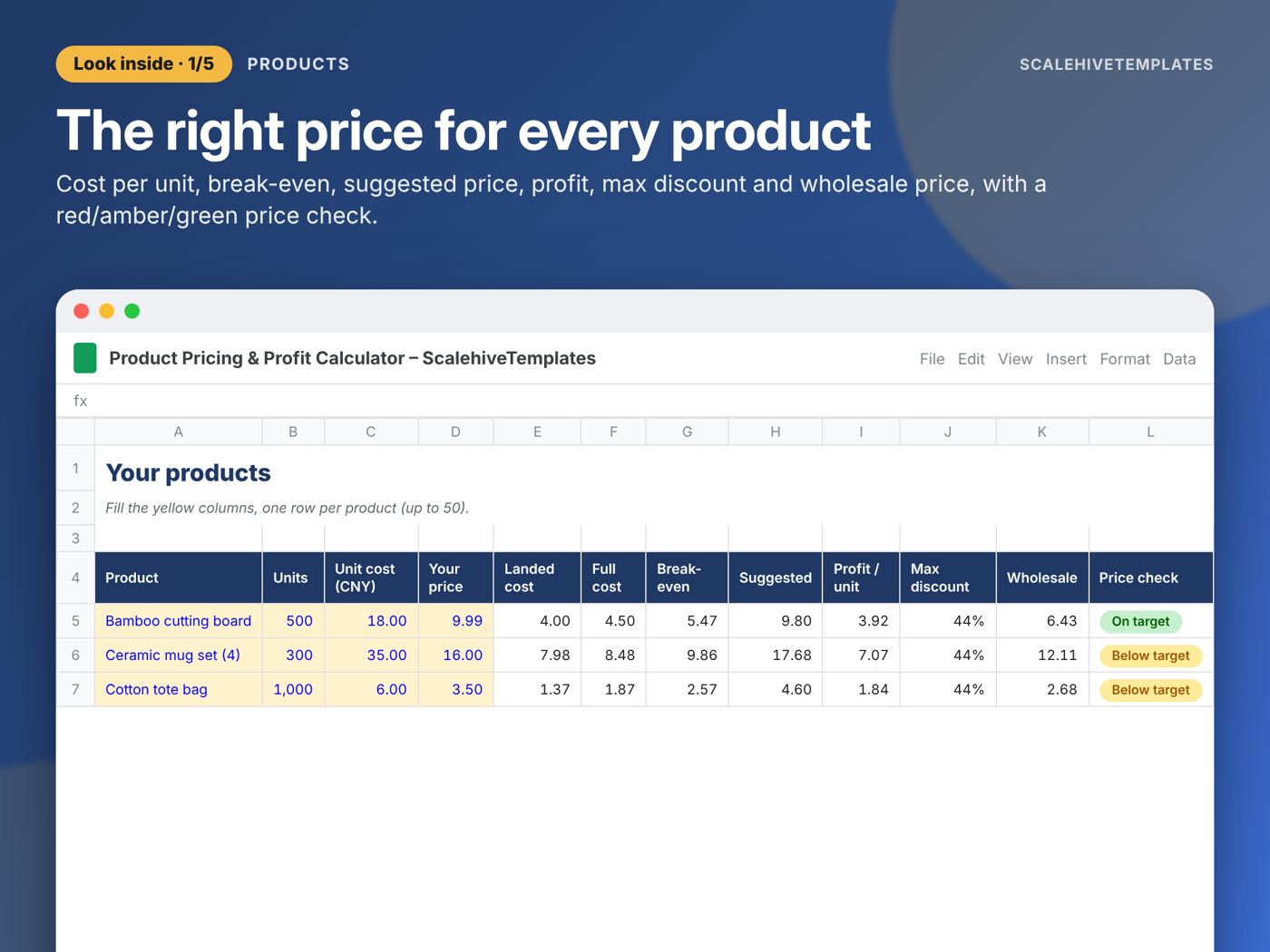Click the "Product" column header cell
Viewport: 1270px width, 952px height.
click(x=179, y=578)
